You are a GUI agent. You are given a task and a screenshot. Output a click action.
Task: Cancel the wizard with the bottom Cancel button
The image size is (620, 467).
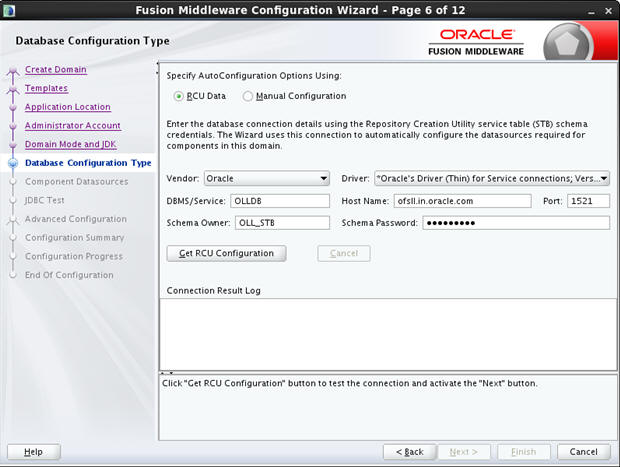[584, 452]
